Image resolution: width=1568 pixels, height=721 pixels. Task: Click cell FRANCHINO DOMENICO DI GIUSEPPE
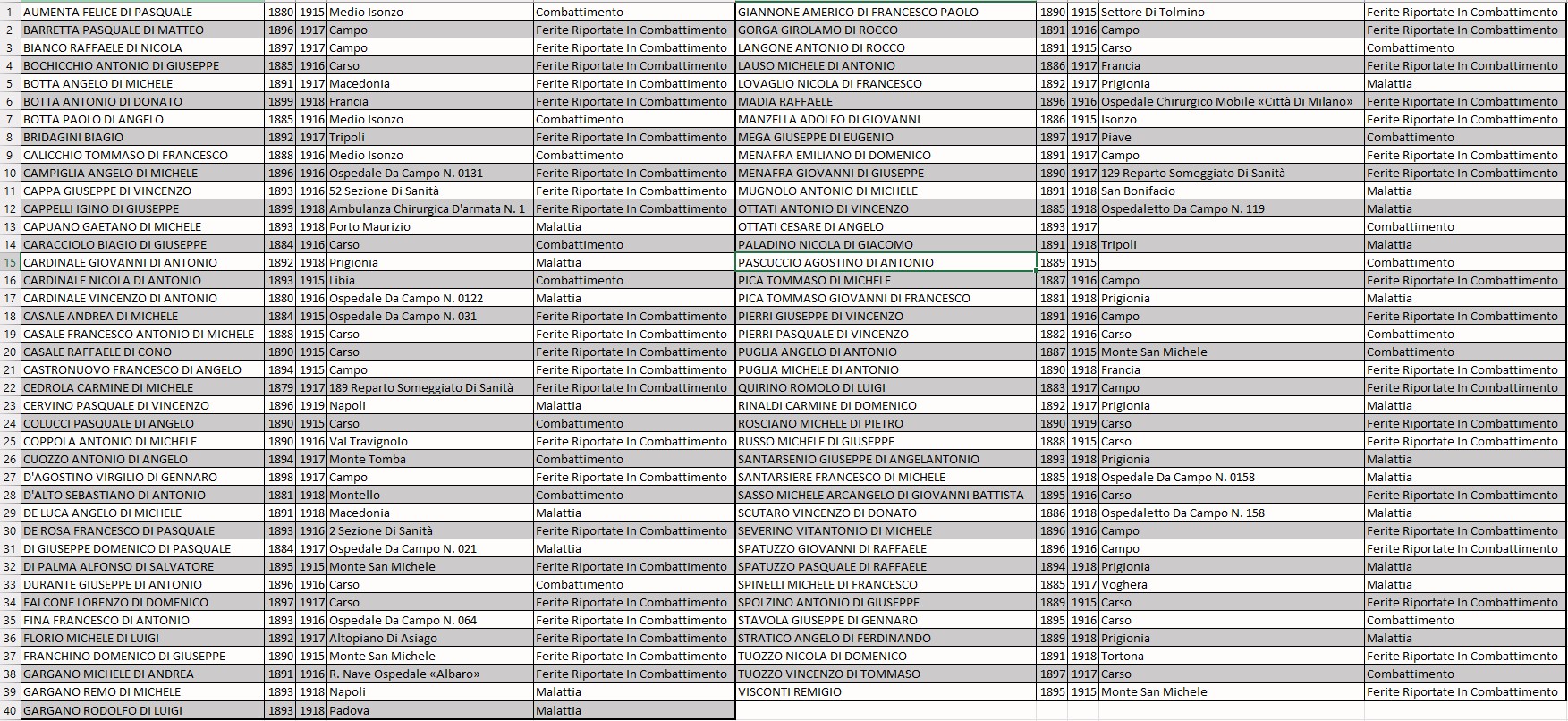142,656
